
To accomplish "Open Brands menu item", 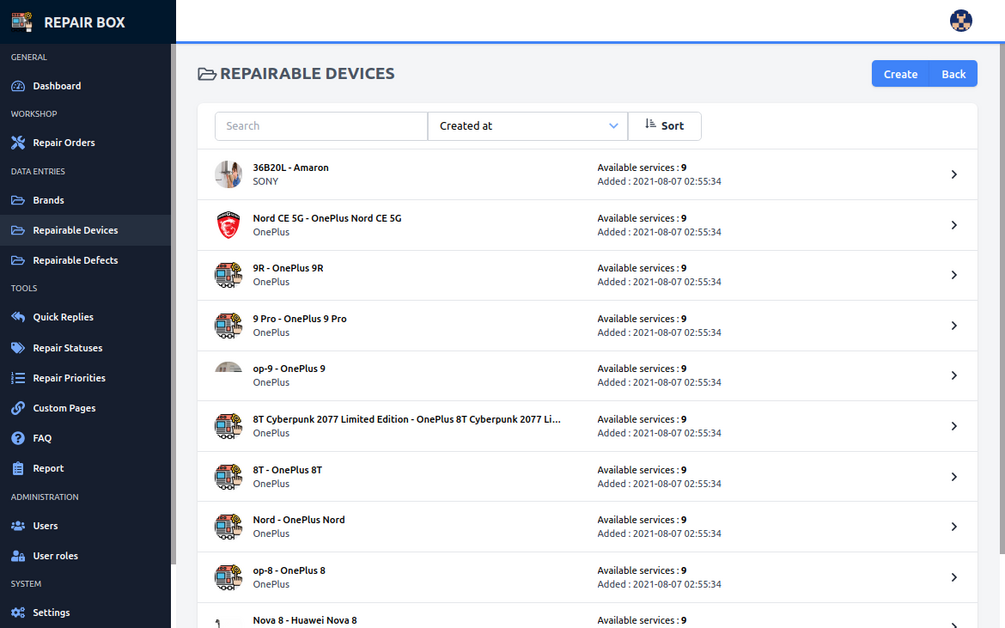I will tap(85, 201).
